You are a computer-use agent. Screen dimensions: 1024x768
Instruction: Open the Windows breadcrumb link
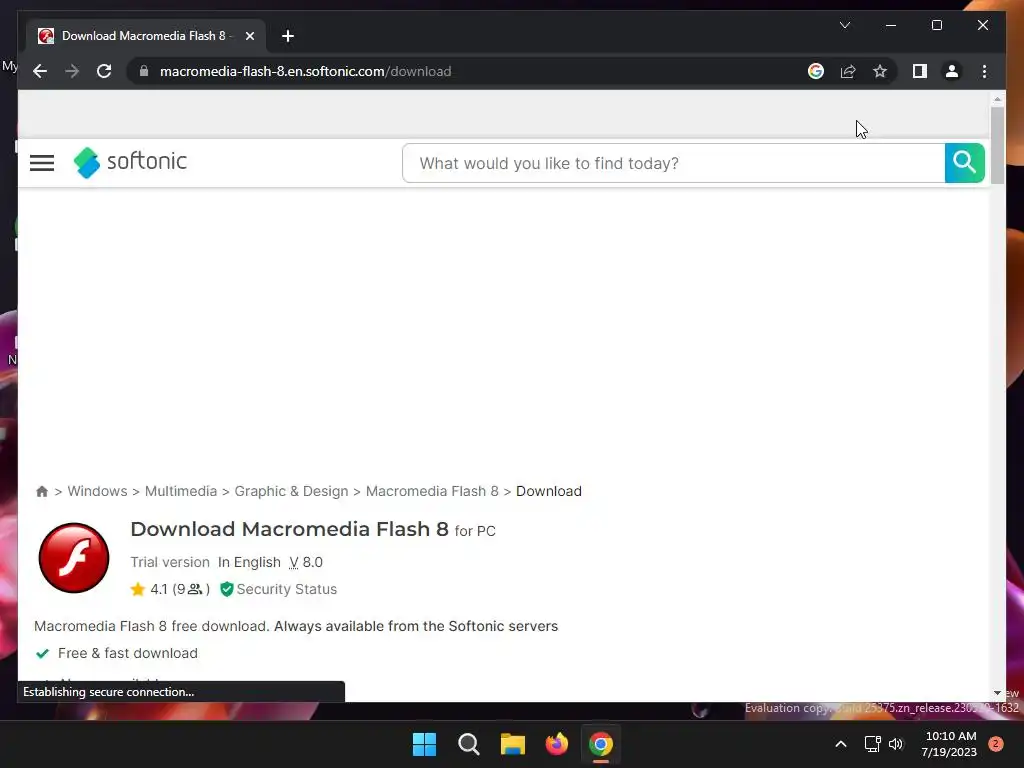97,491
